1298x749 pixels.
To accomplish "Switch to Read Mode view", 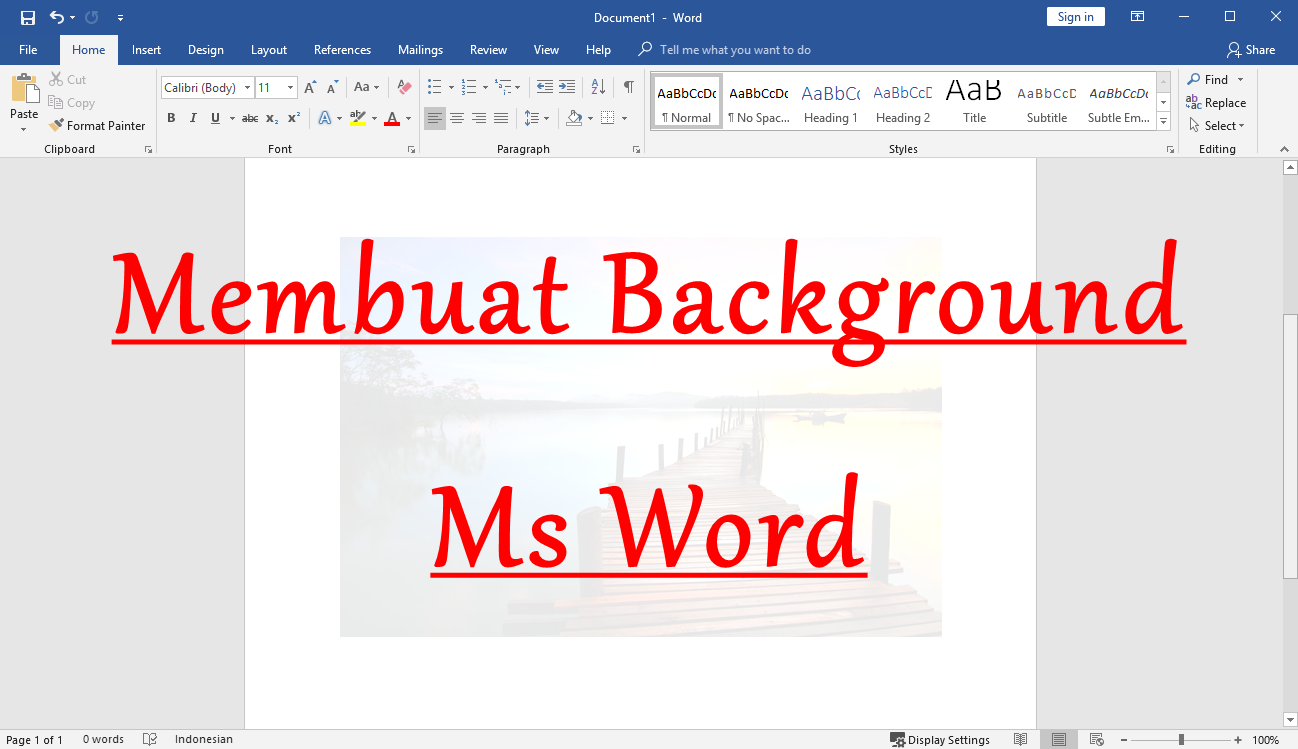I will (1020, 740).
